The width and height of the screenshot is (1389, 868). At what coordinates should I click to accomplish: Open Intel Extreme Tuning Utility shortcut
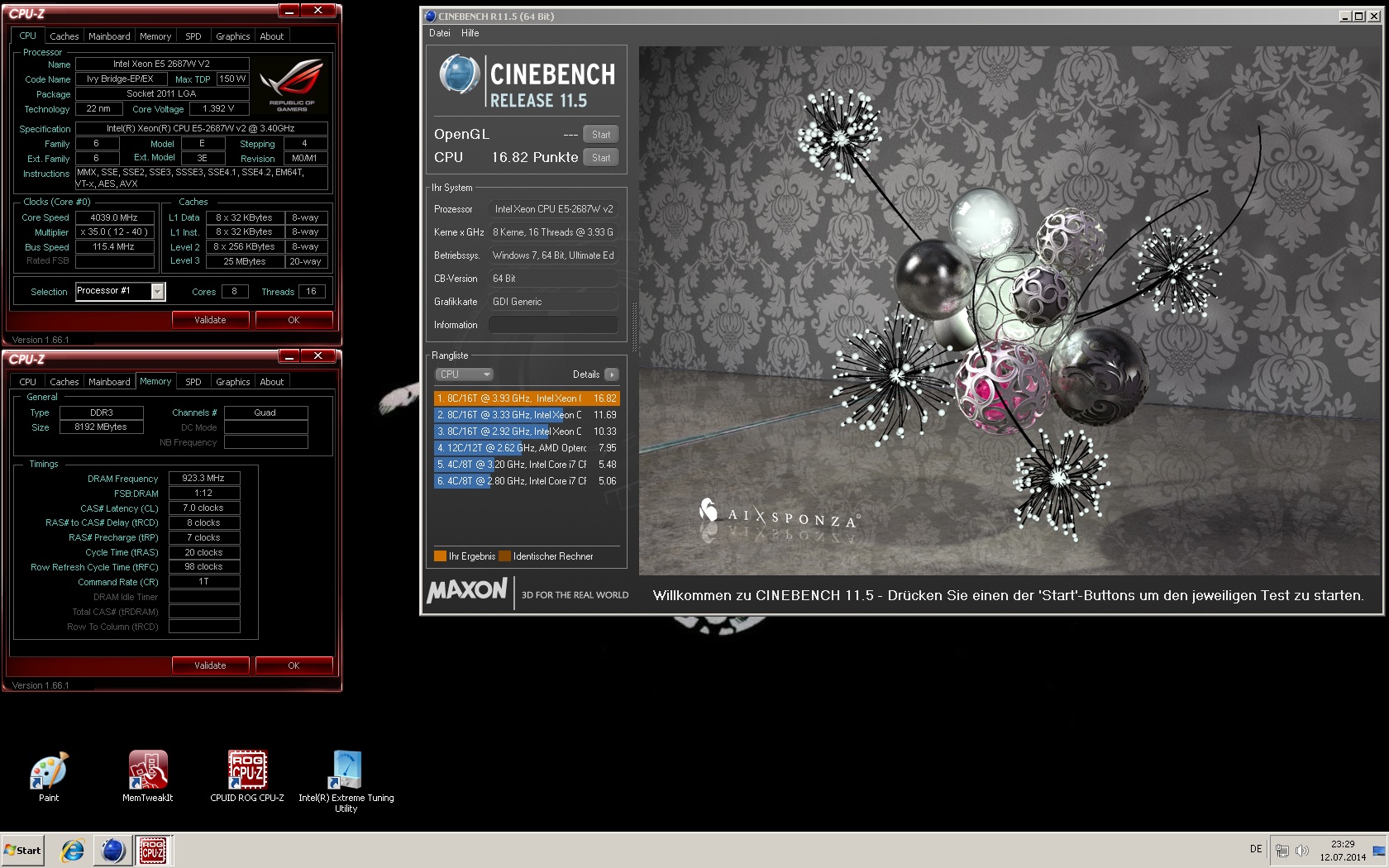click(x=346, y=782)
